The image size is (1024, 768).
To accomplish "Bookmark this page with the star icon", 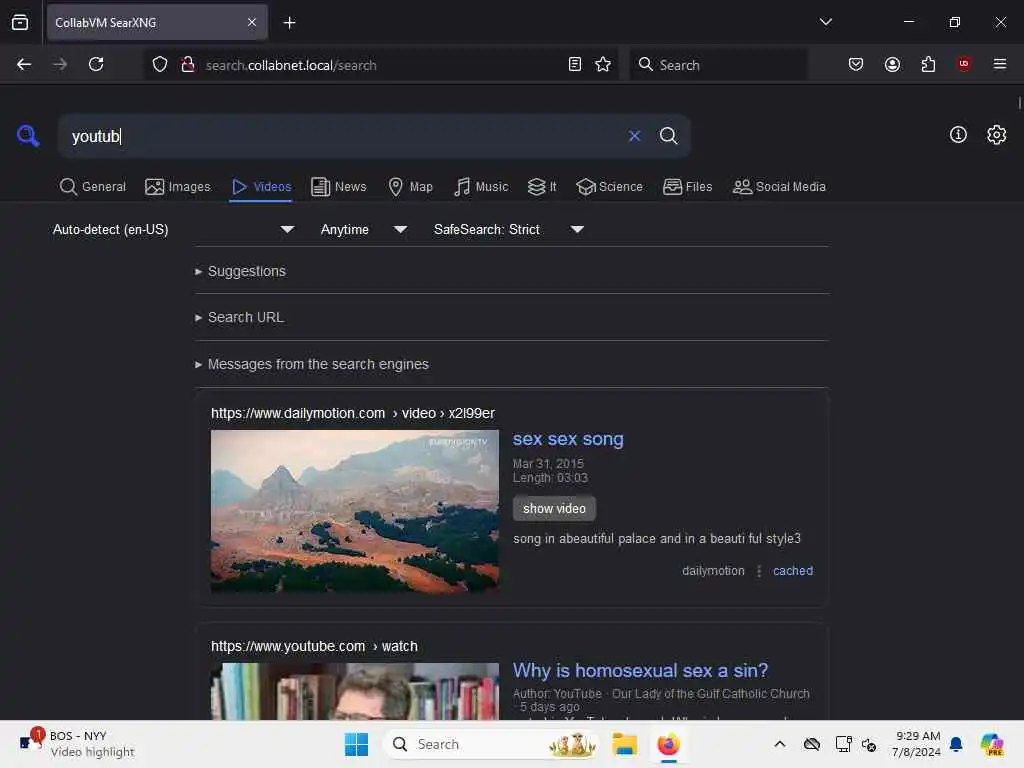I will tap(603, 64).
